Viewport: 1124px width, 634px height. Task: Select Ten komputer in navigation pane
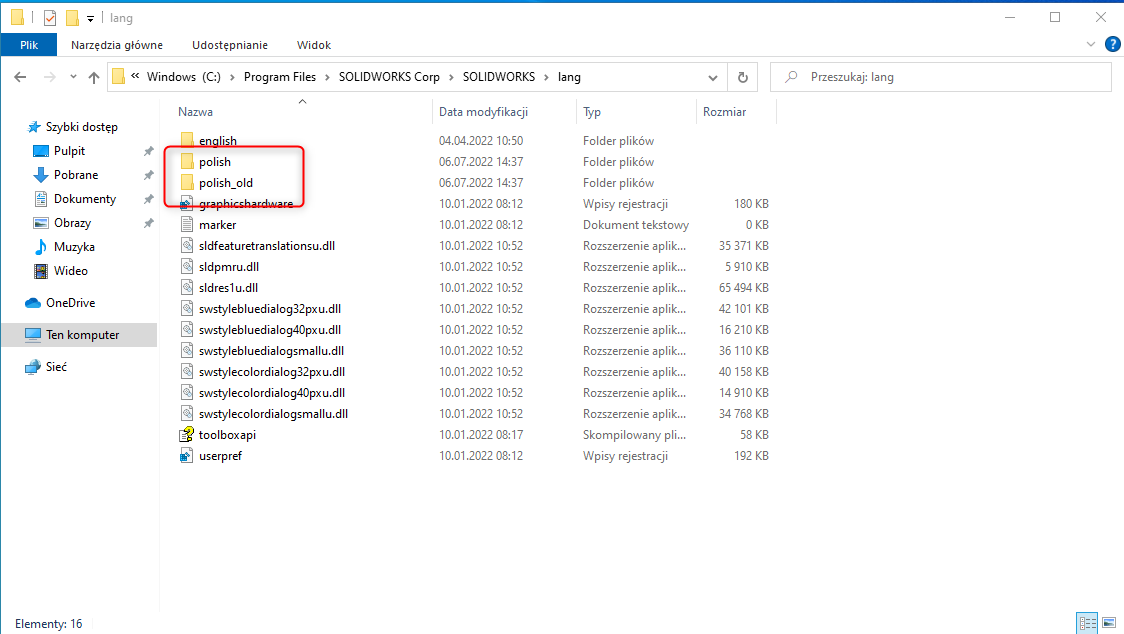82,335
